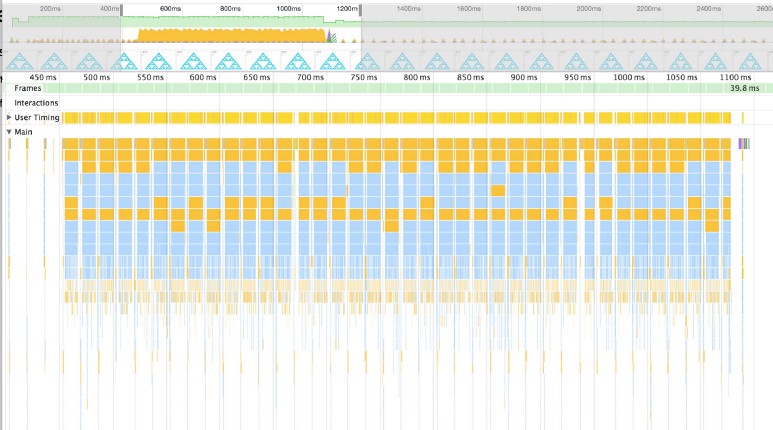The image size is (773, 430).
Task: Click the purple block at end of Main track
Action: (x=743, y=144)
